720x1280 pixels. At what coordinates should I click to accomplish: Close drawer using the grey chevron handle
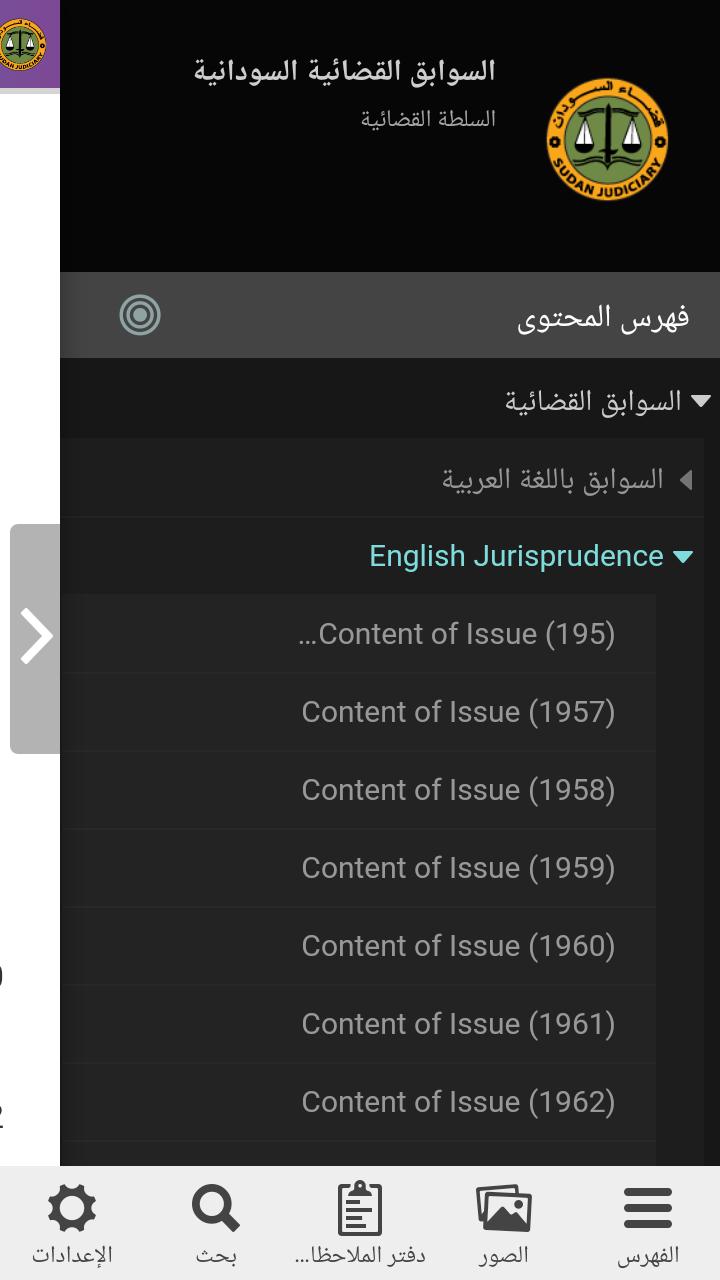click(x=35, y=638)
